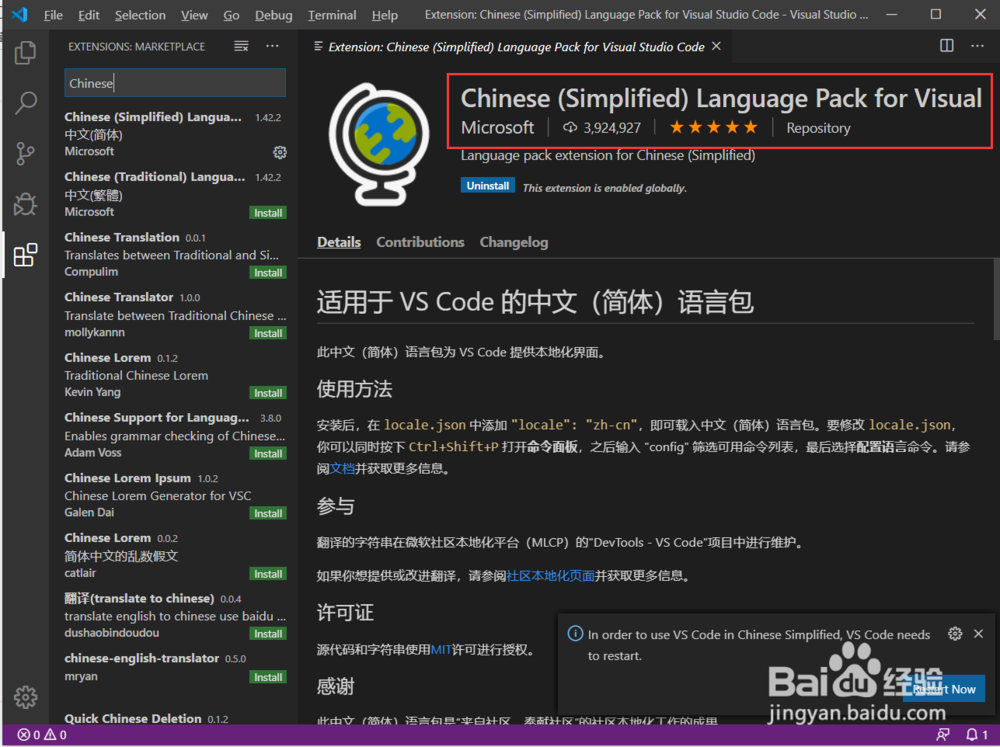Viewport: 1000px width, 747px height.
Task: Switch to the Changelog tab
Action: [514, 242]
